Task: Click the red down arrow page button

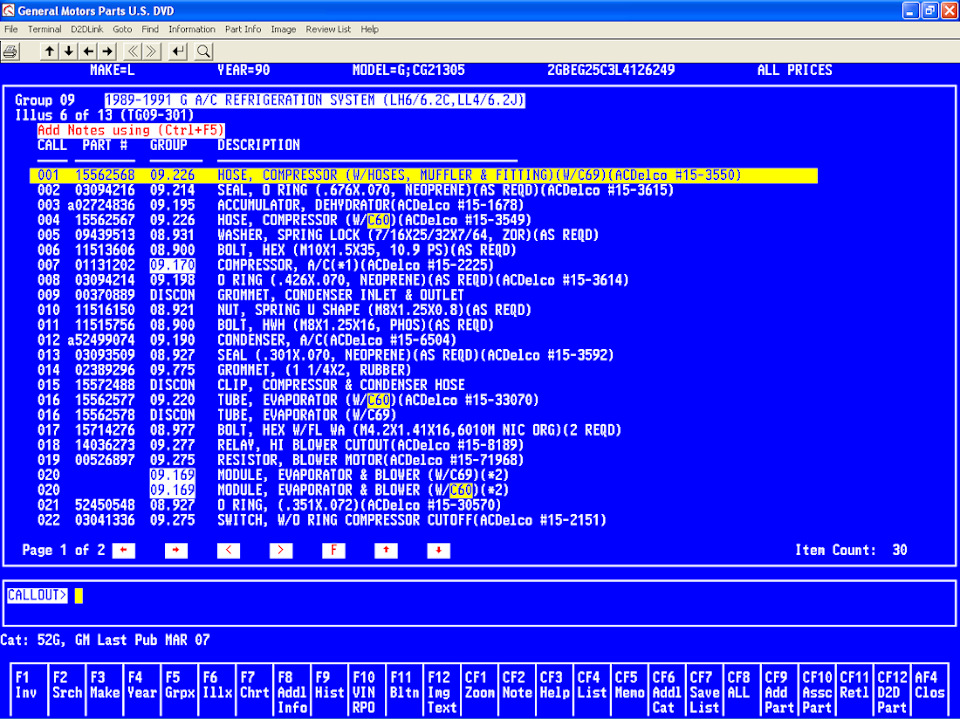Action: click(x=439, y=551)
